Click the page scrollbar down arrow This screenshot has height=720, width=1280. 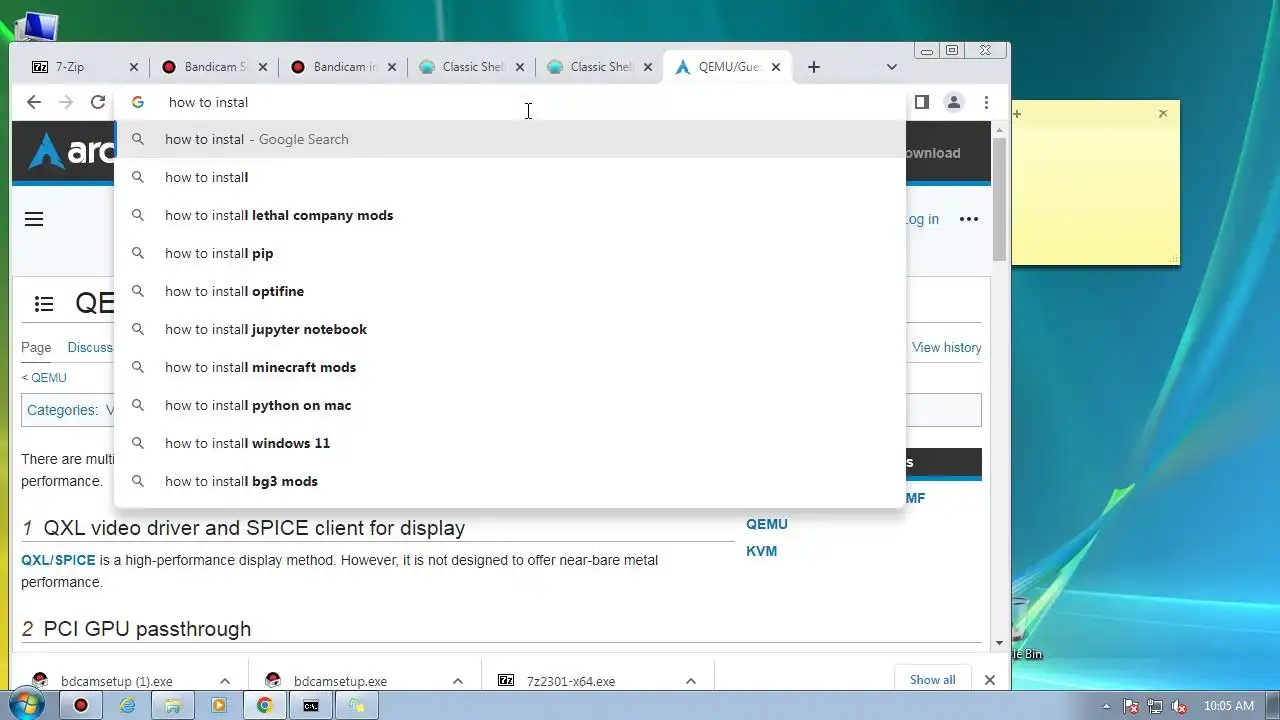tap(999, 643)
